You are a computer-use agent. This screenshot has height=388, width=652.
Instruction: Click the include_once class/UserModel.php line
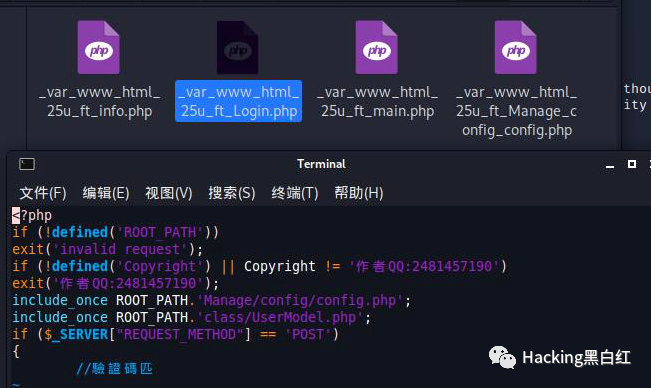point(192,317)
